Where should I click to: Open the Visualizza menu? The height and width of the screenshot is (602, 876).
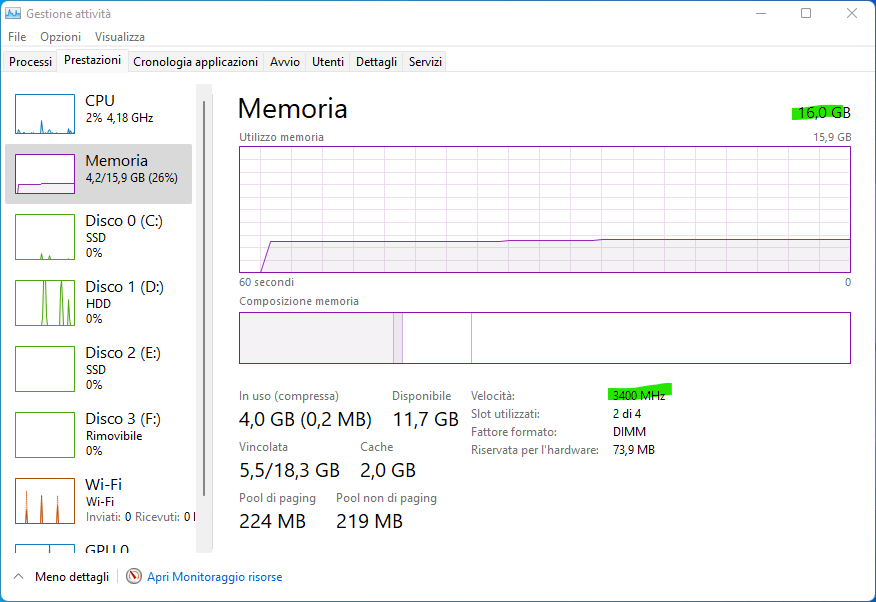click(120, 37)
